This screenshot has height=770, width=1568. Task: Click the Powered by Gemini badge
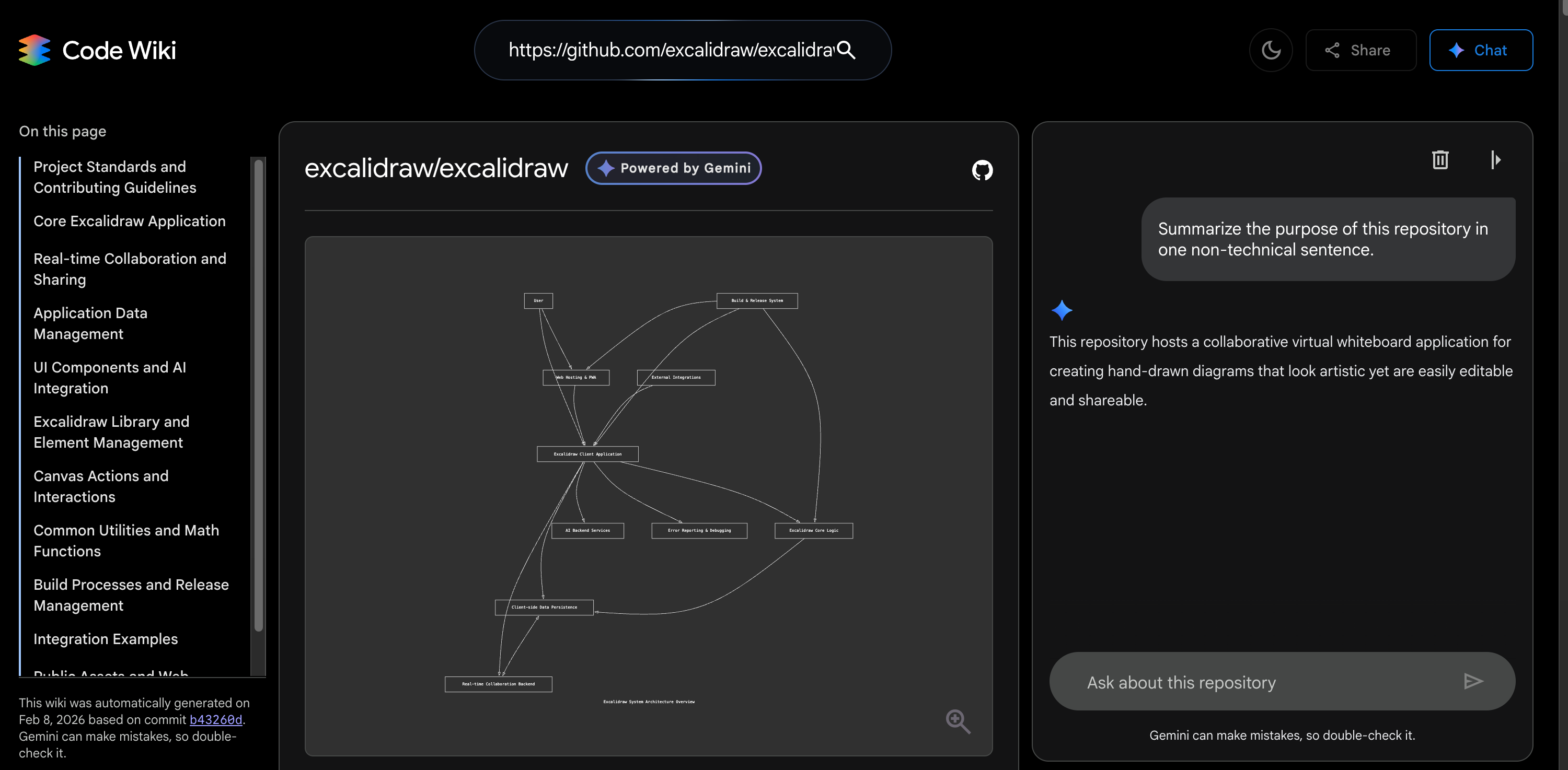(x=673, y=168)
